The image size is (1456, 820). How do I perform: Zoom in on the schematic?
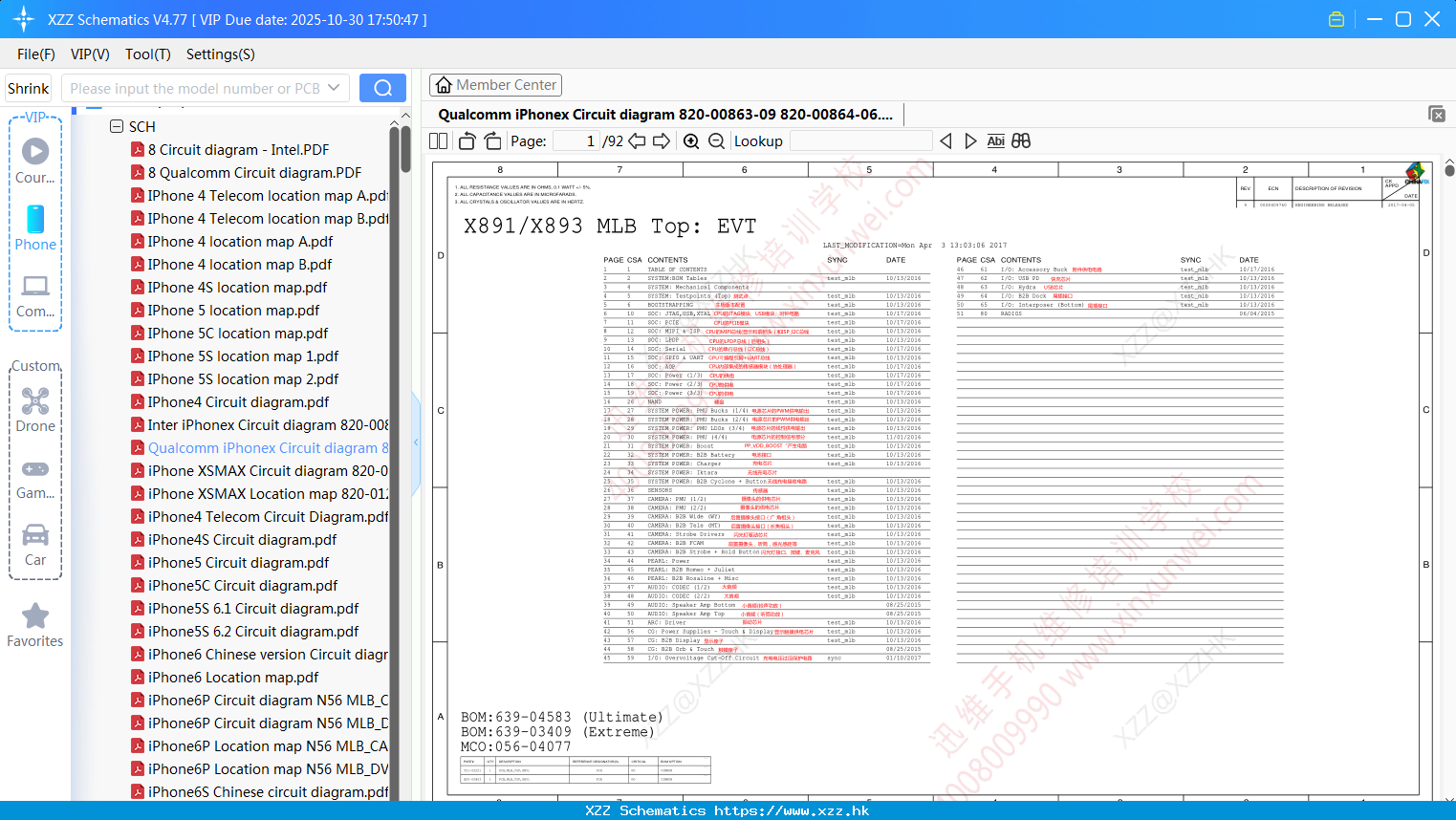pos(691,140)
